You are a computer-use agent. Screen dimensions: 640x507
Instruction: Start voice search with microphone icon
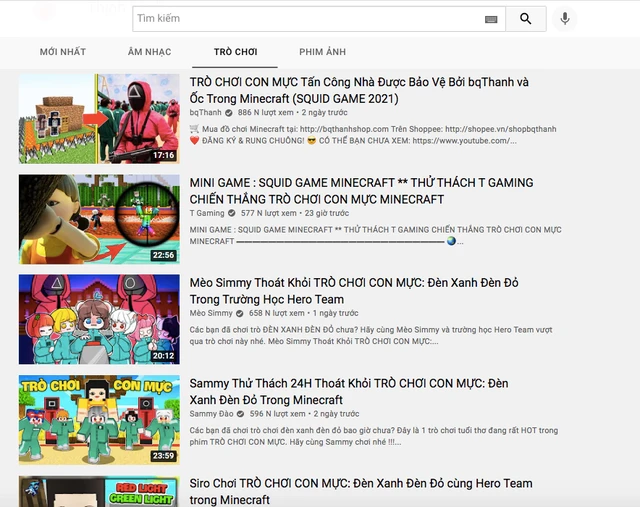click(x=565, y=19)
